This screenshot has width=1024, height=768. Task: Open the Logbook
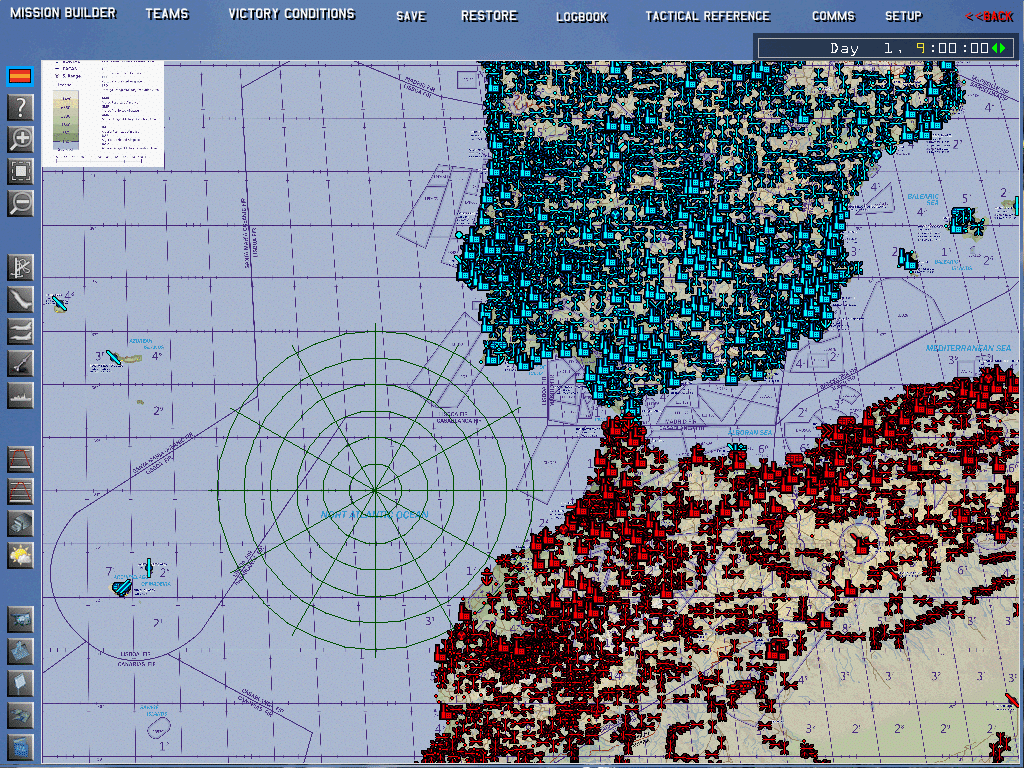point(582,17)
